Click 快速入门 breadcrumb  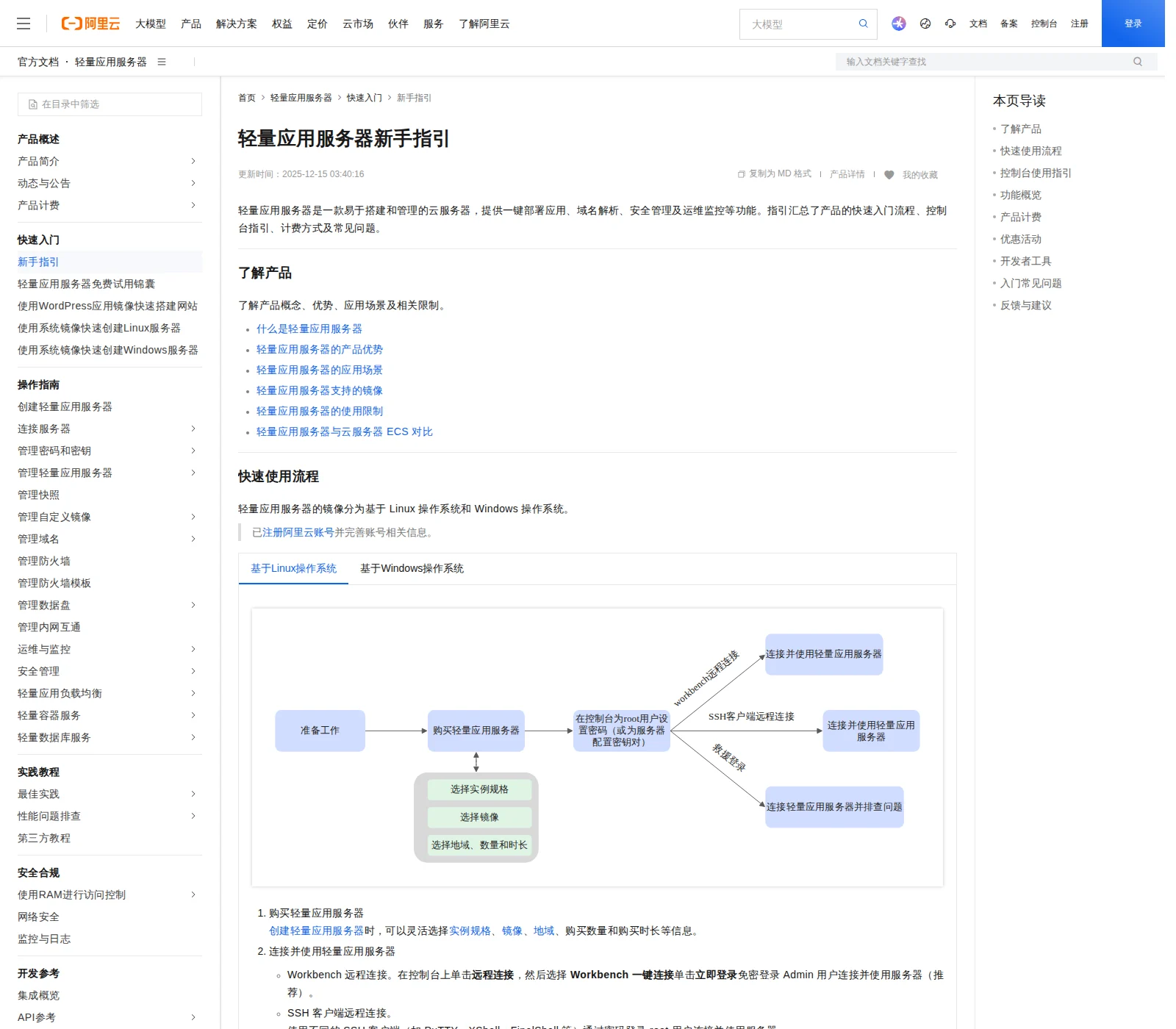pos(365,98)
